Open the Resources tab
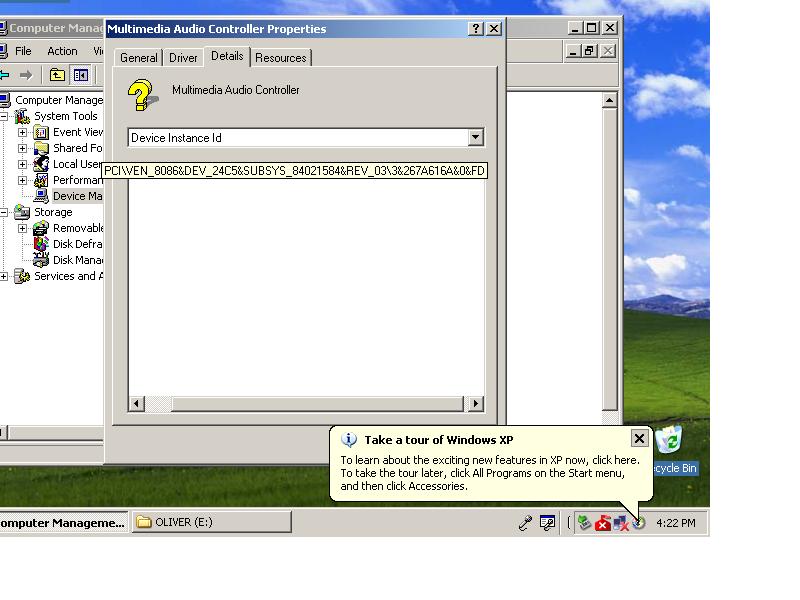The height and width of the screenshot is (600, 800). (x=281, y=58)
